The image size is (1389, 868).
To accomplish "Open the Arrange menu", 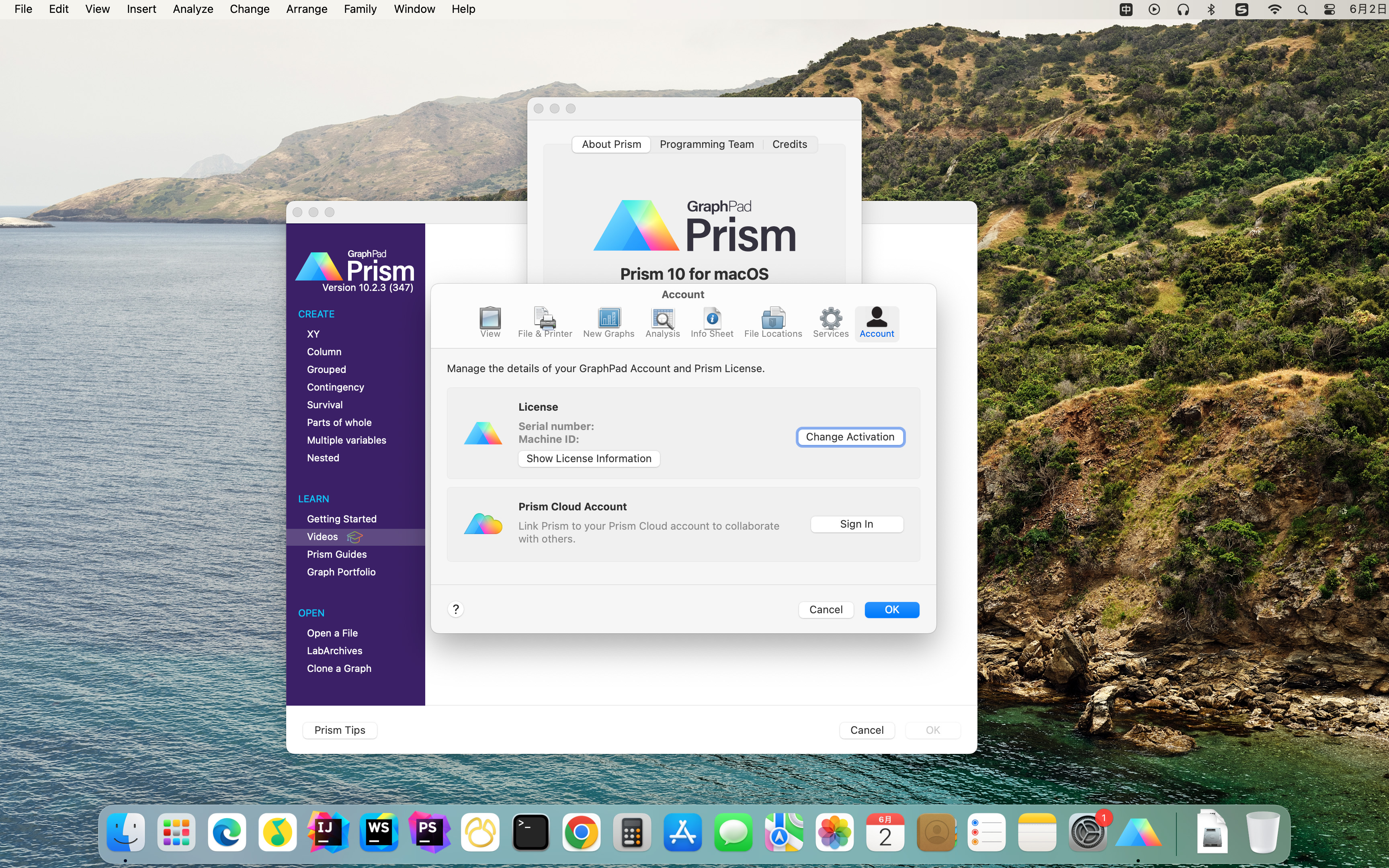I will [307, 9].
